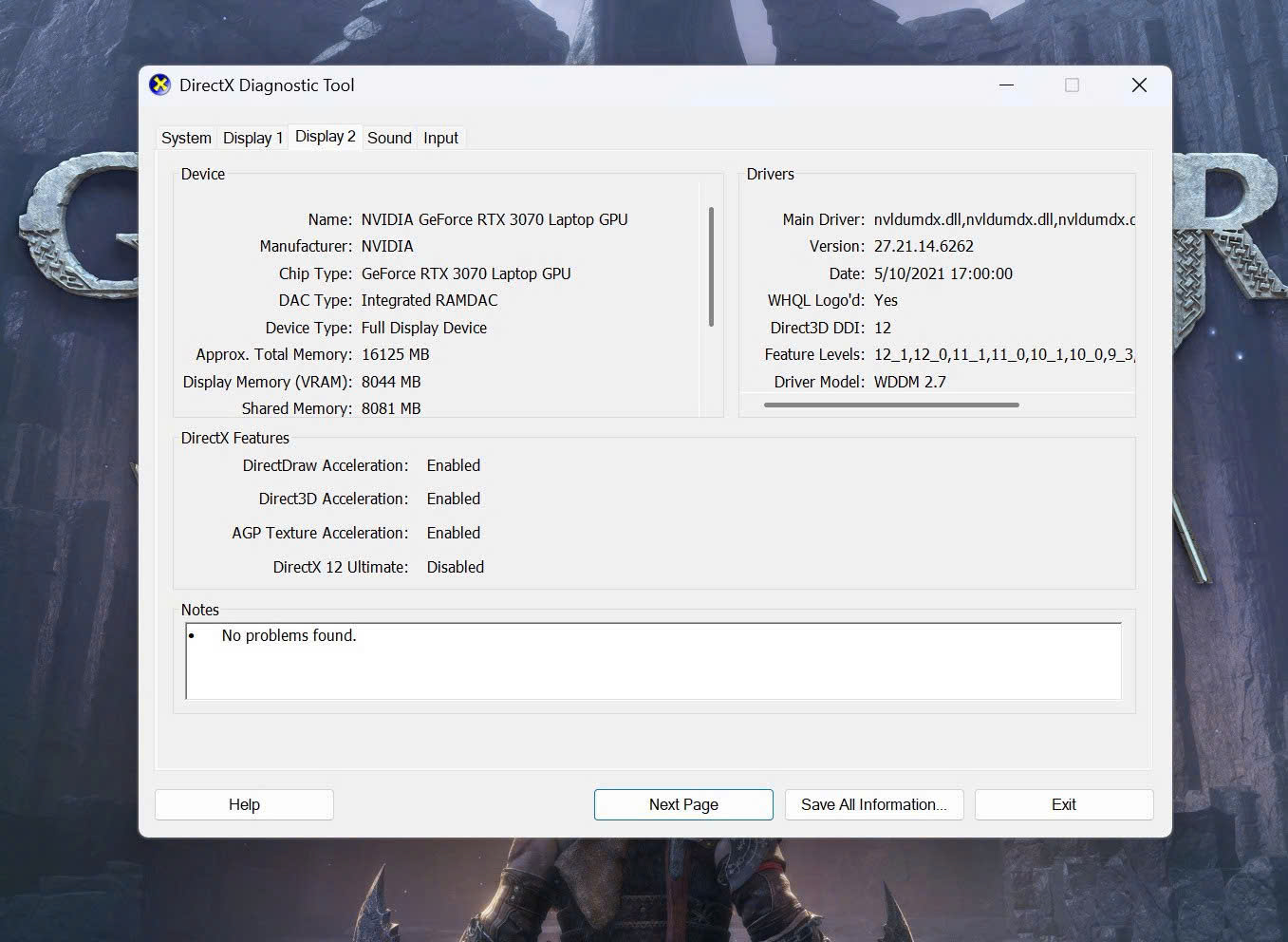Click the Next Page button
The height and width of the screenshot is (942, 1288).
click(x=683, y=804)
